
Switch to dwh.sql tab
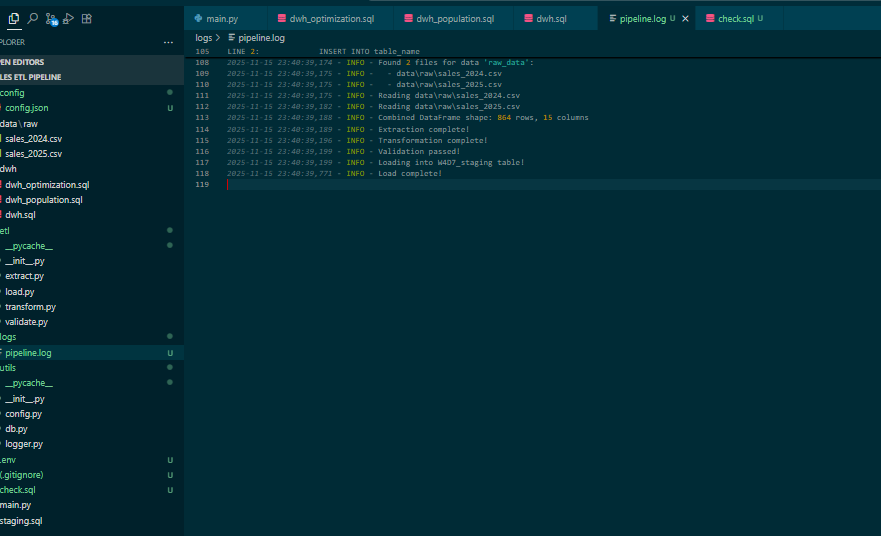click(x=555, y=19)
